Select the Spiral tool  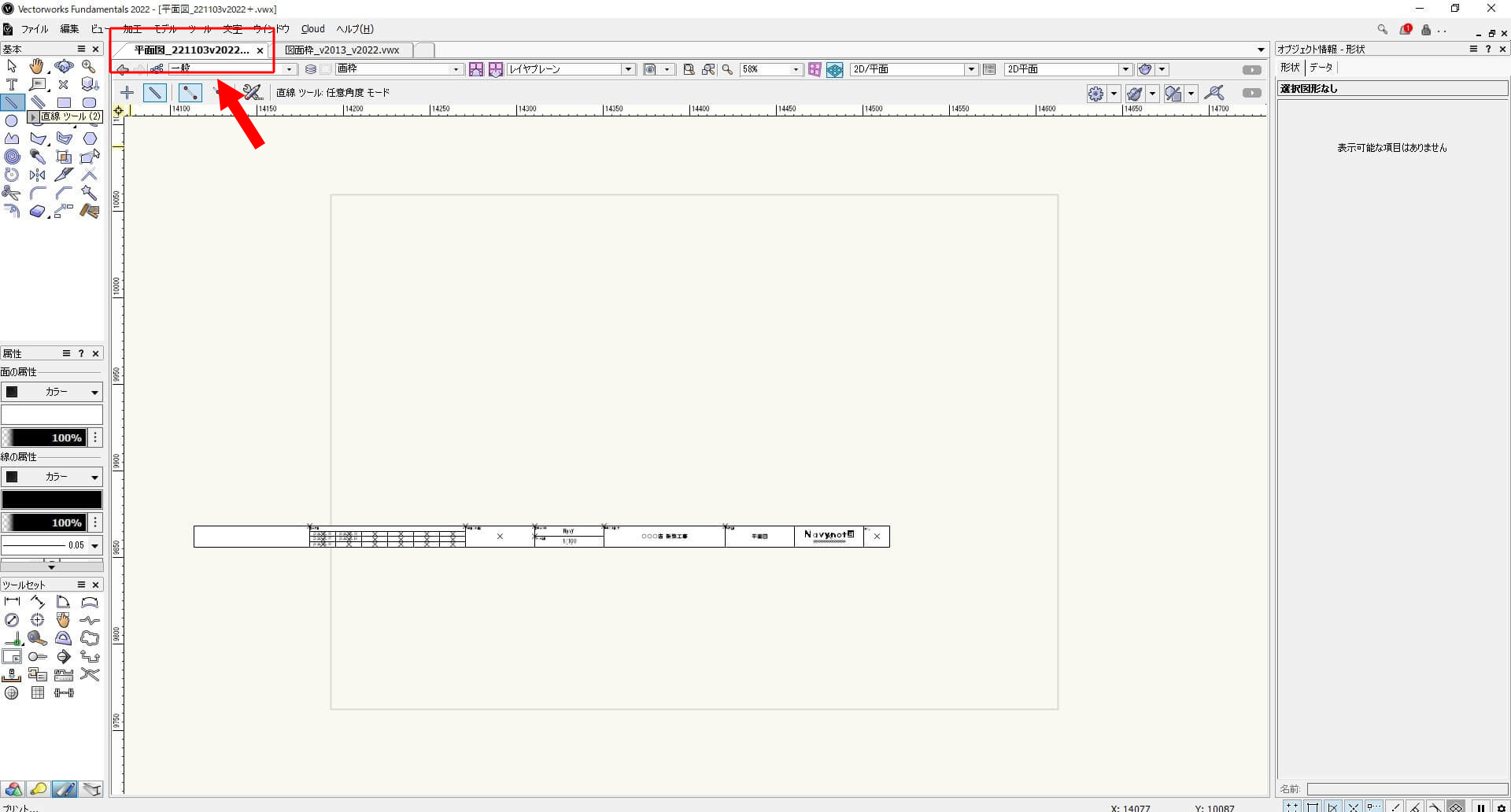tap(12, 157)
